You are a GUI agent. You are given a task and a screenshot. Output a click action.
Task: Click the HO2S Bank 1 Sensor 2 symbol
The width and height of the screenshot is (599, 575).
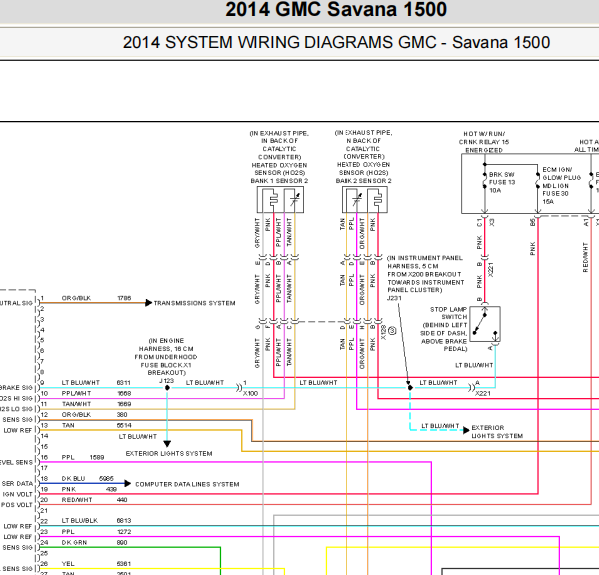click(x=280, y=199)
